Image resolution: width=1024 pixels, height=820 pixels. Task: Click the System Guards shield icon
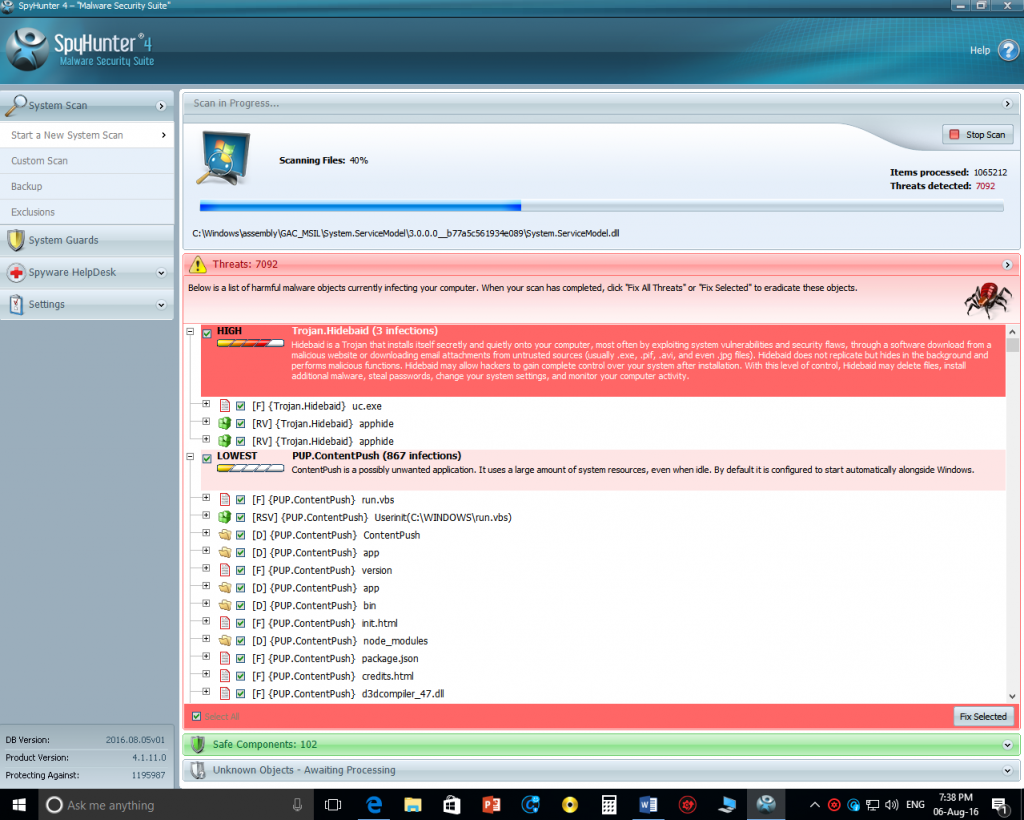16,240
